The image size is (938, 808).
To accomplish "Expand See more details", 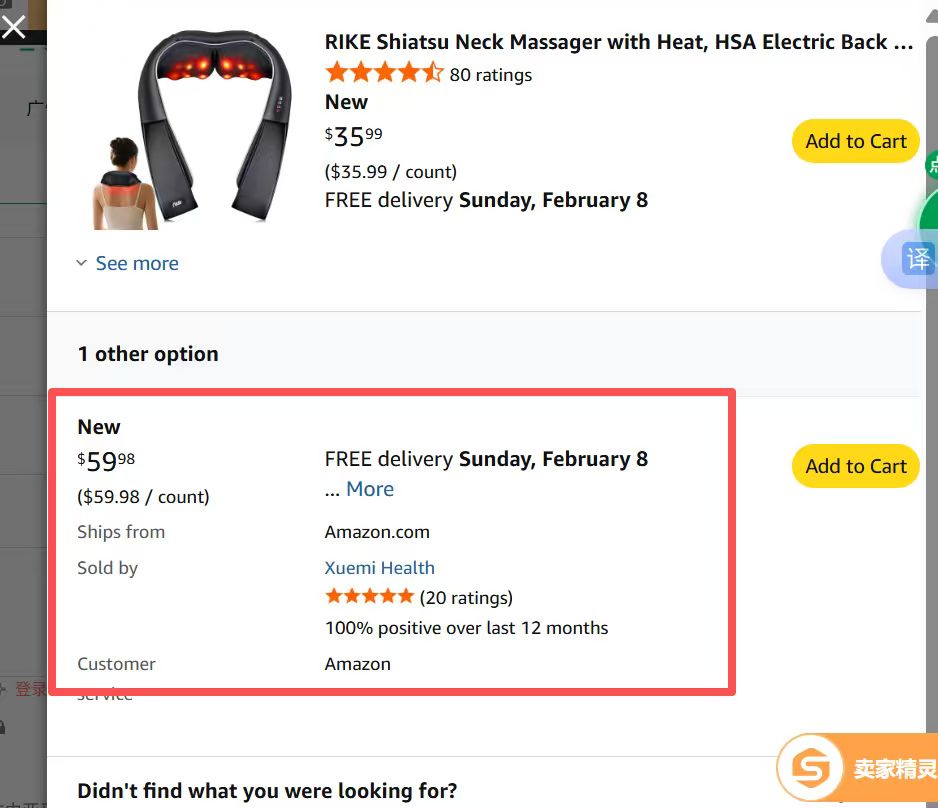I will (x=137, y=264).
